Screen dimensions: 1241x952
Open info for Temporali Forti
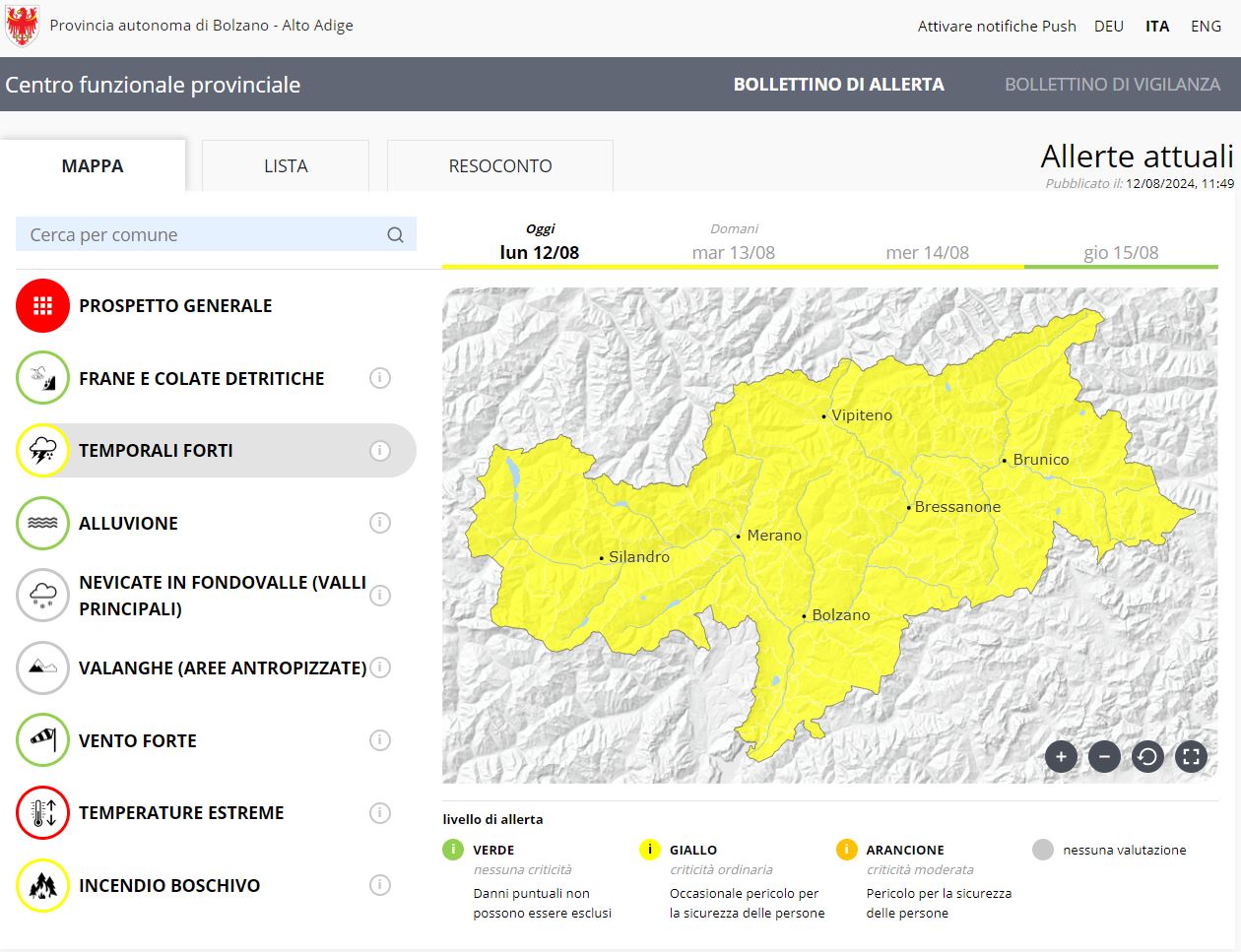point(380,451)
